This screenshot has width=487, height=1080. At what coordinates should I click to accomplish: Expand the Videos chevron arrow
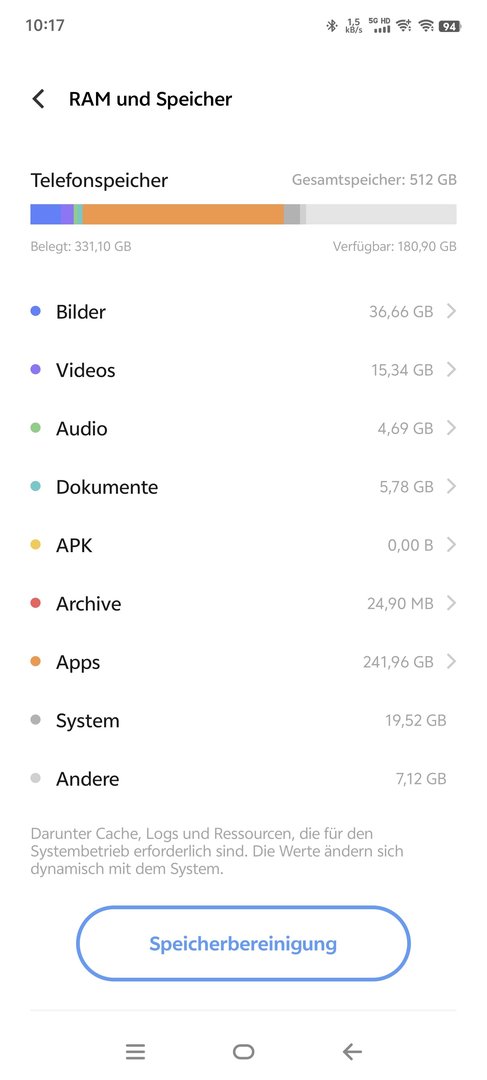pos(451,370)
